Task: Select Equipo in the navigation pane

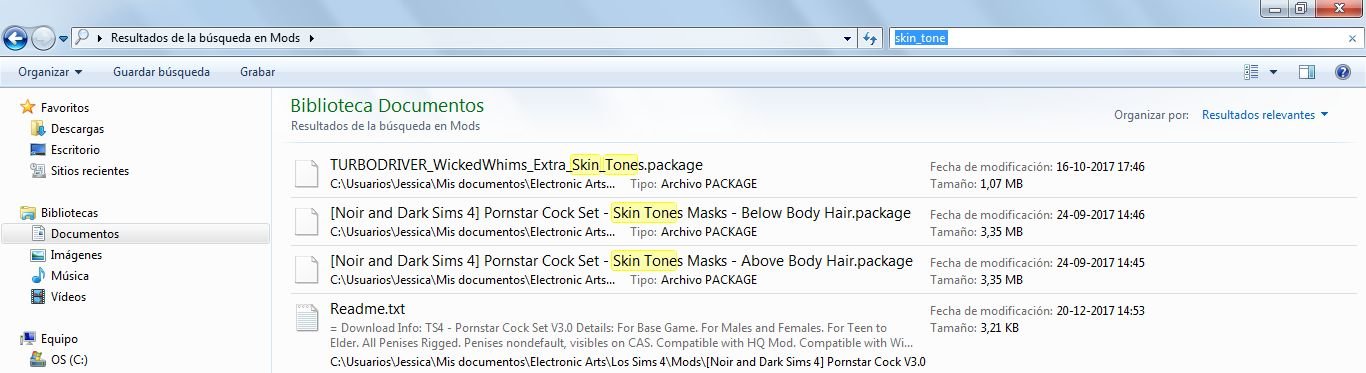Action: coord(59,338)
